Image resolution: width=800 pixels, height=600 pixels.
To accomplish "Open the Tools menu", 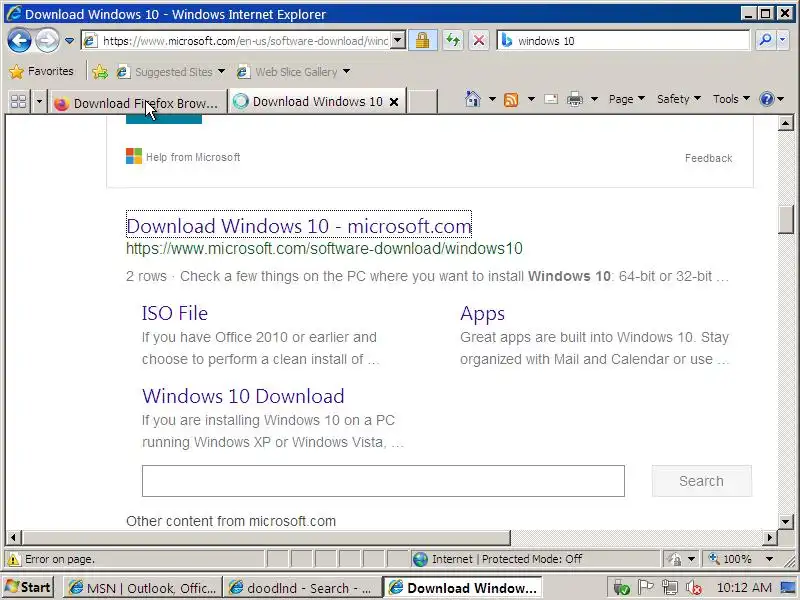I will tap(731, 98).
